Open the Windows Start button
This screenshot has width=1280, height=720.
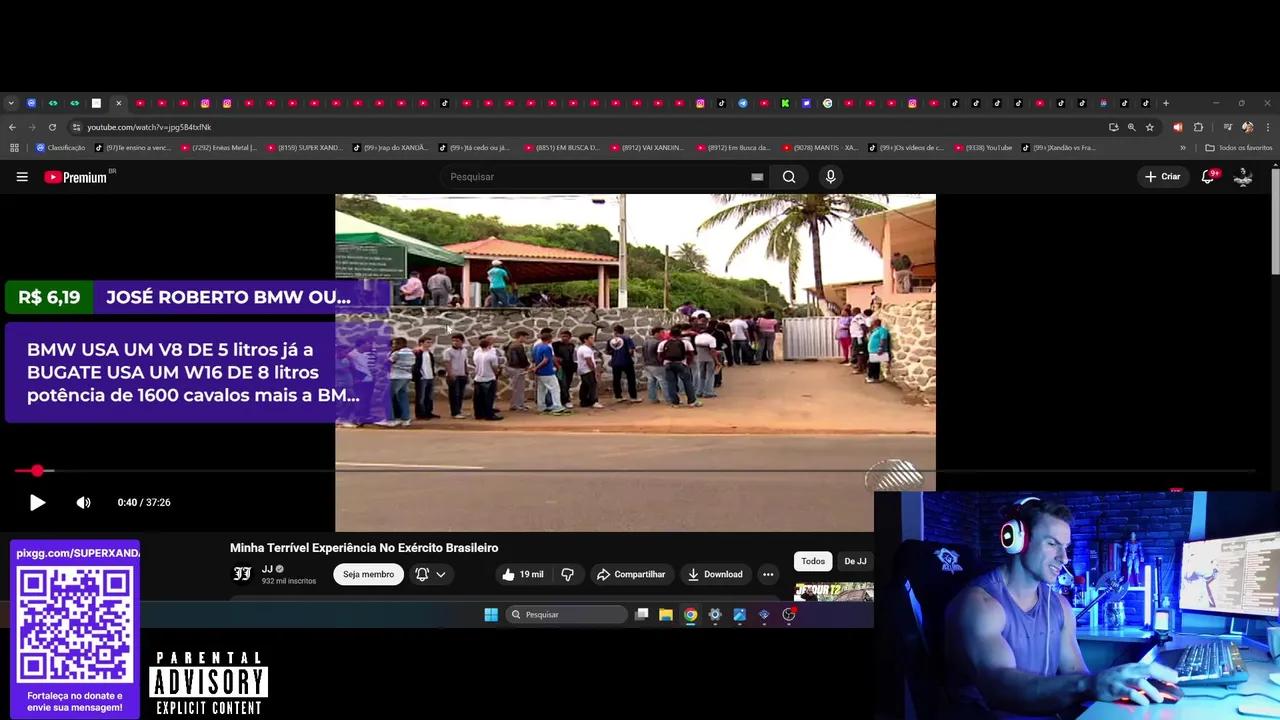click(491, 615)
